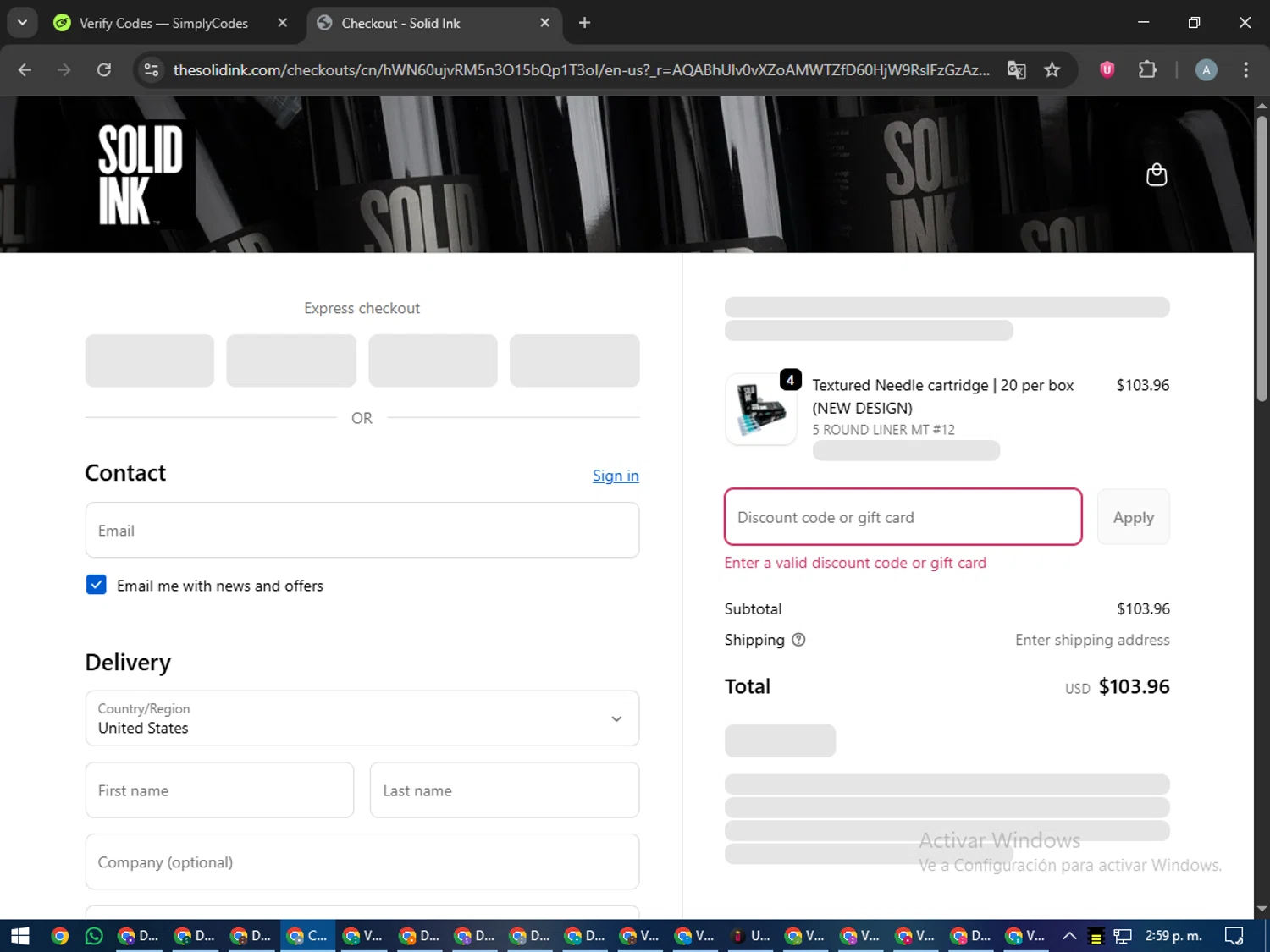Click the Textured Needle cartridge product title
The width and height of the screenshot is (1270, 952).
point(942,396)
